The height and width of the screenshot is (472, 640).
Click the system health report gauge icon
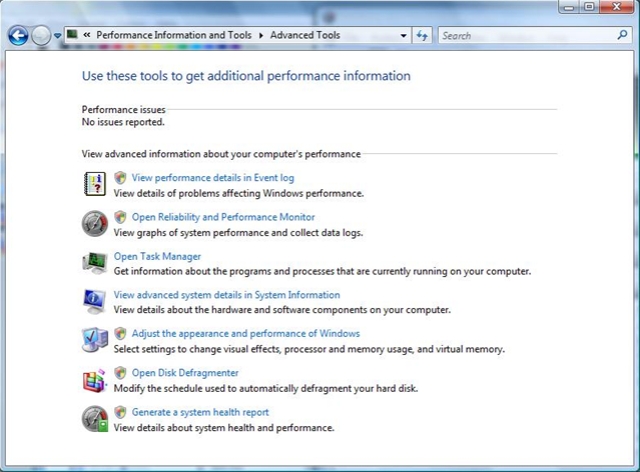coord(95,419)
